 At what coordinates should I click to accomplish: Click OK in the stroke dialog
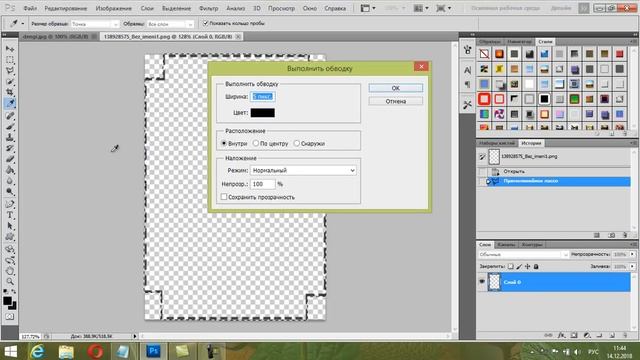coord(396,88)
